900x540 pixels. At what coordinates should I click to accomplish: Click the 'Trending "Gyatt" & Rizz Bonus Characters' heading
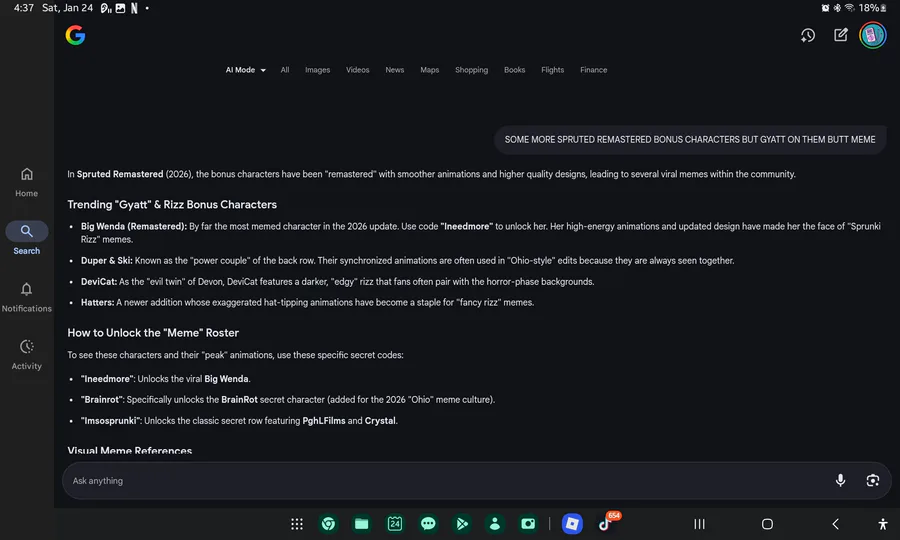(x=172, y=204)
